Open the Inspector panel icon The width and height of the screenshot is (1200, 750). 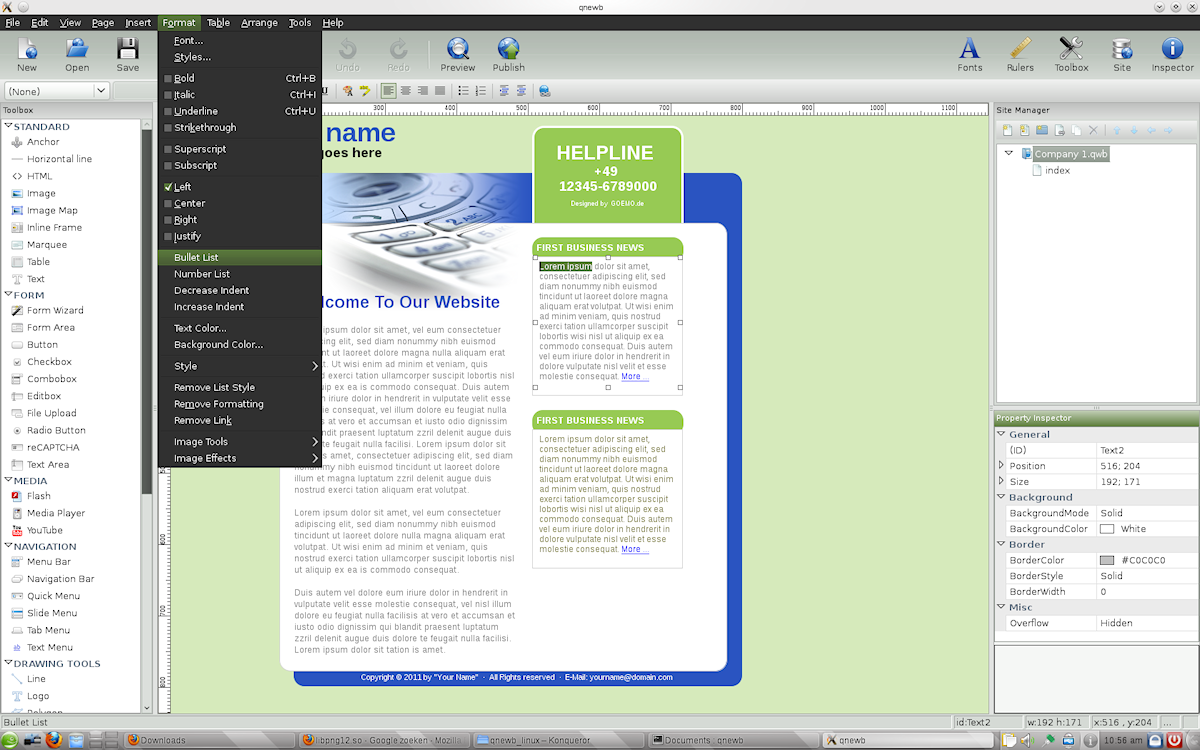(x=1172, y=54)
